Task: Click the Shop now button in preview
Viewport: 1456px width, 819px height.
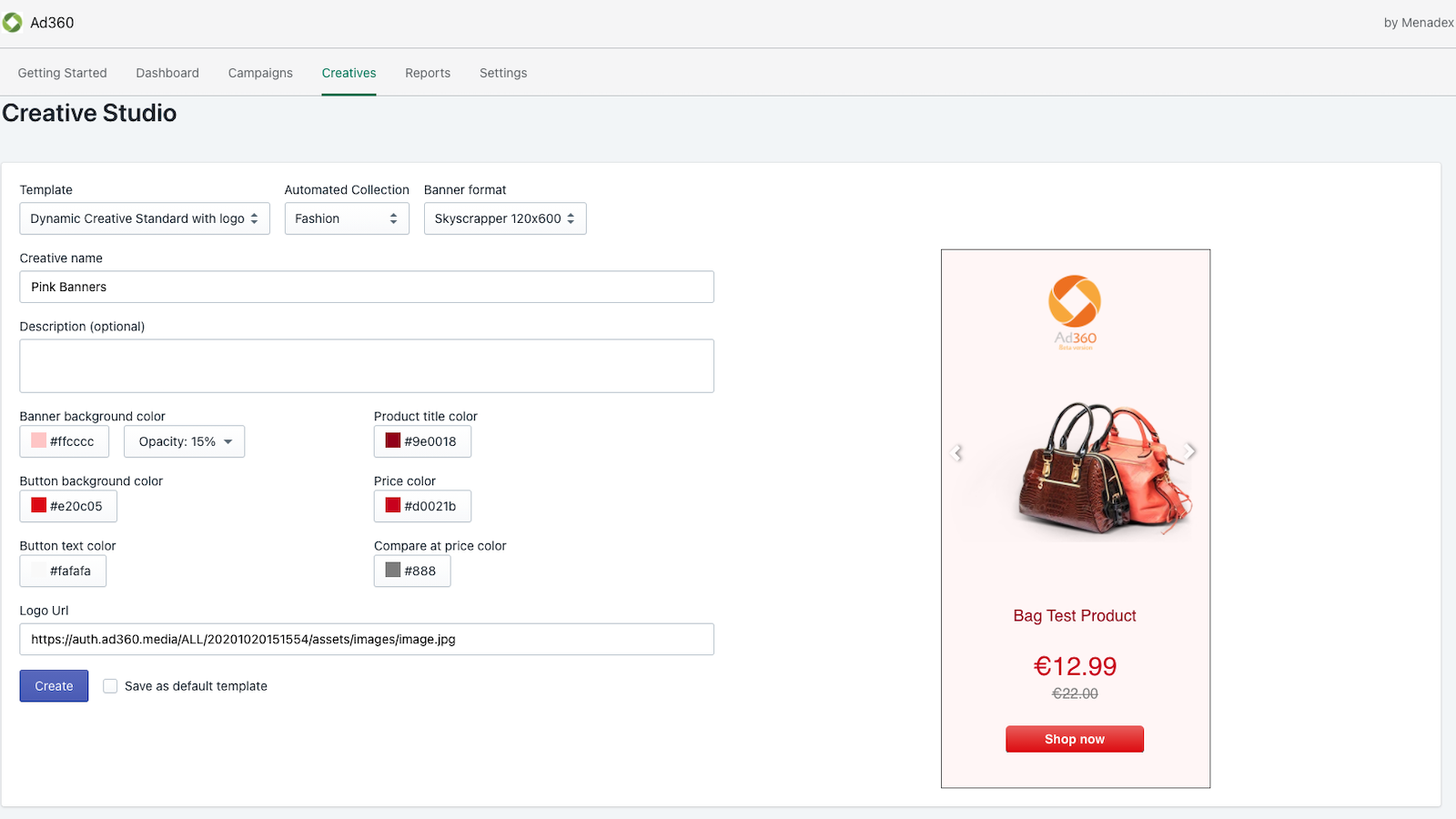Action: (1075, 739)
